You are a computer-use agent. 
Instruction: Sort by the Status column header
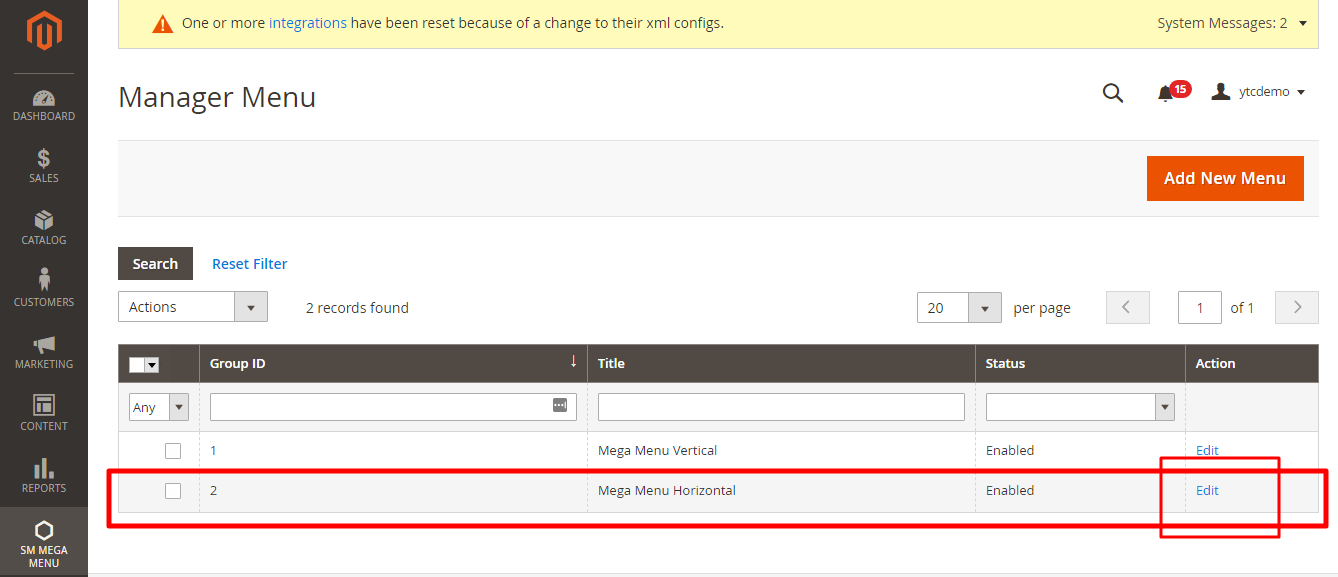tap(1080, 364)
